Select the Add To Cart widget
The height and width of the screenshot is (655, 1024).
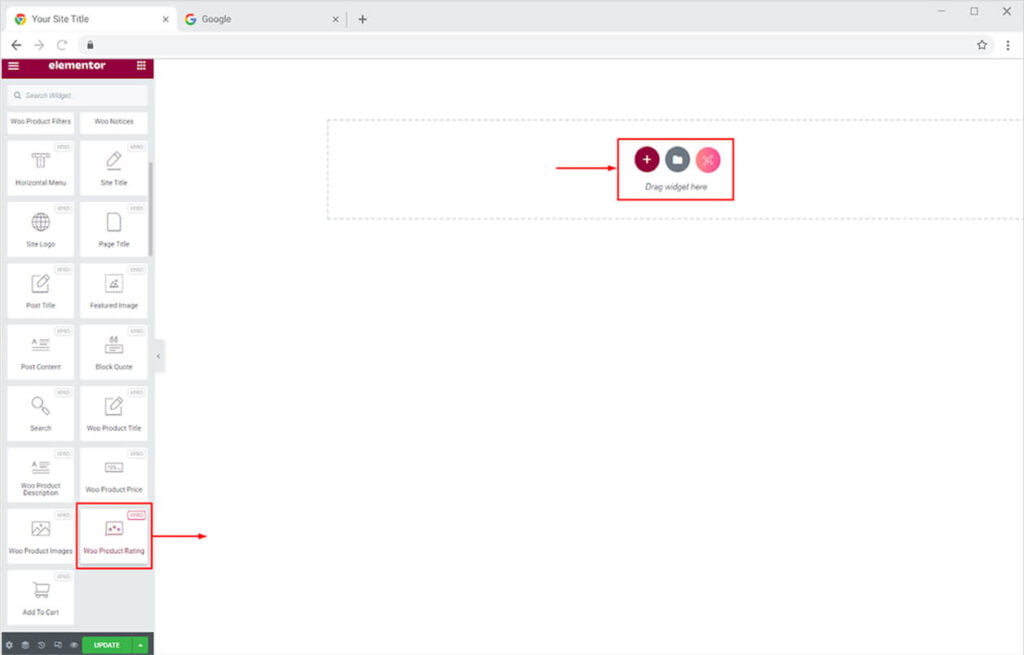(41, 597)
